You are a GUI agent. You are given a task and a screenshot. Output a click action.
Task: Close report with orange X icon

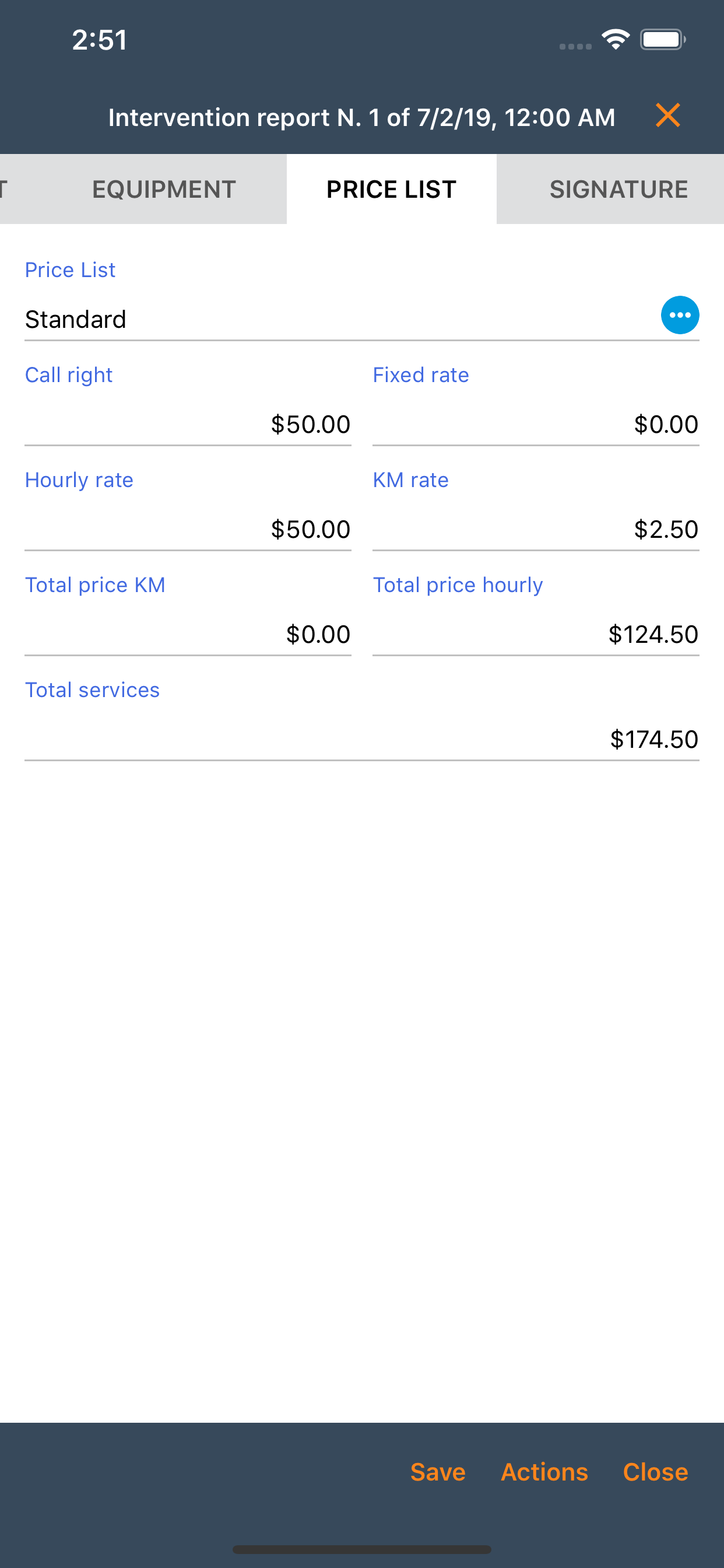point(667,115)
